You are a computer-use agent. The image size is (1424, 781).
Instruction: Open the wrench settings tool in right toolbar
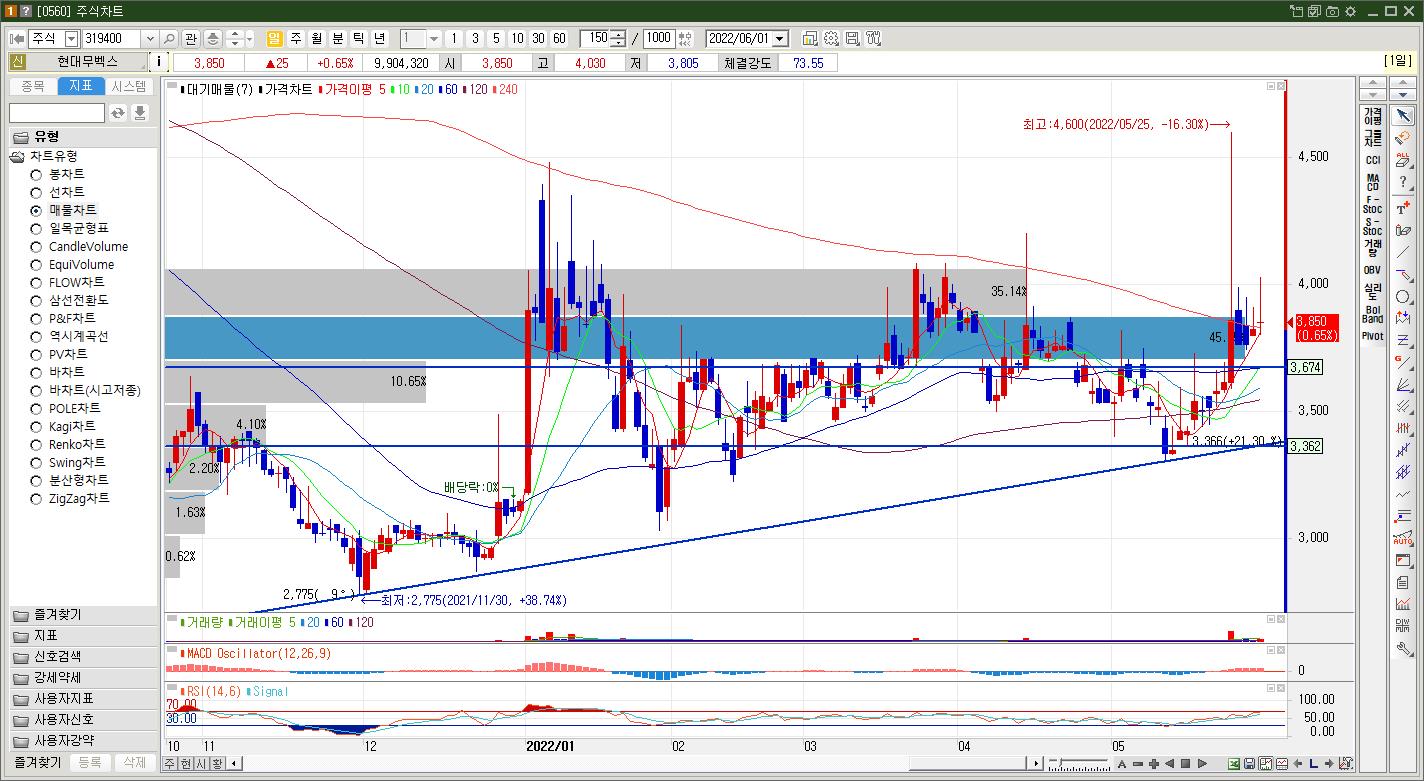[x=1403, y=648]
